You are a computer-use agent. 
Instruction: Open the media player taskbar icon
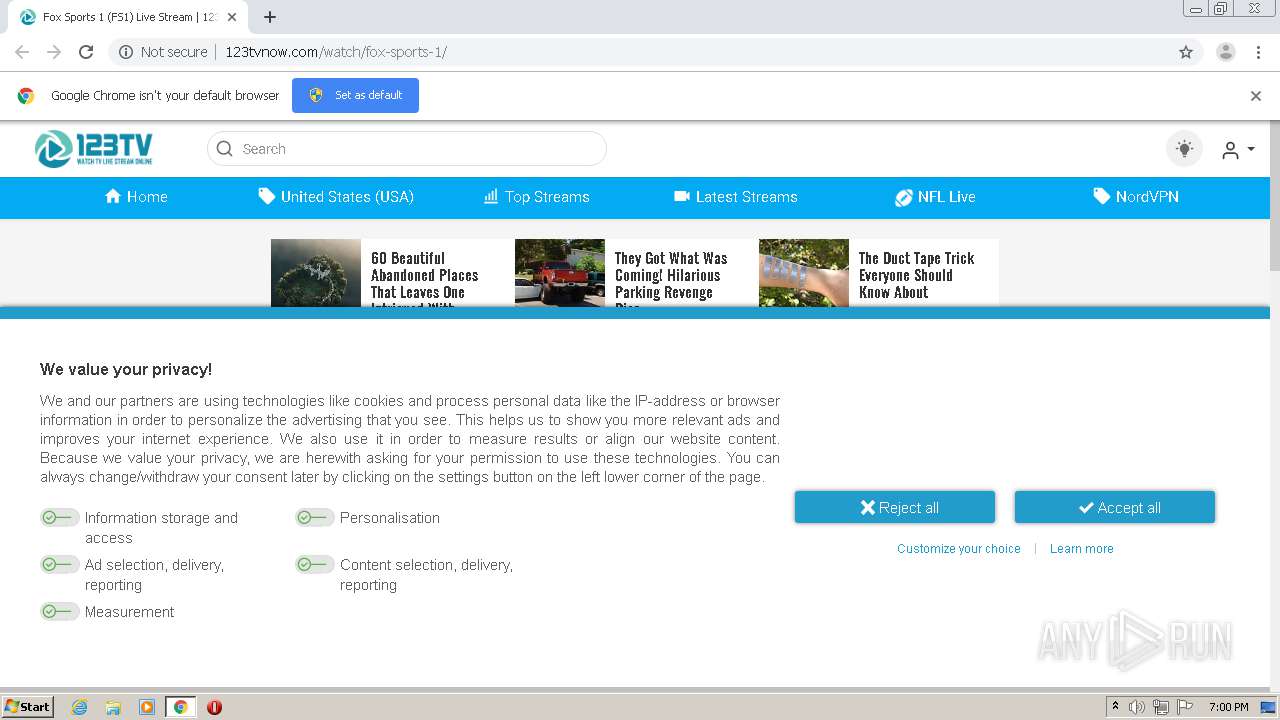coord(147,707)
